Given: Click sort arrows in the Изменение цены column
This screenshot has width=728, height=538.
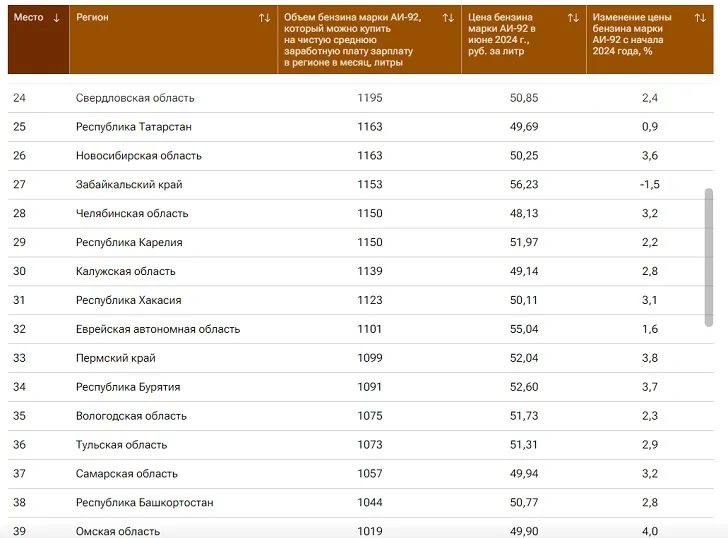Looking at the screenshot, I should click(700, 18).
